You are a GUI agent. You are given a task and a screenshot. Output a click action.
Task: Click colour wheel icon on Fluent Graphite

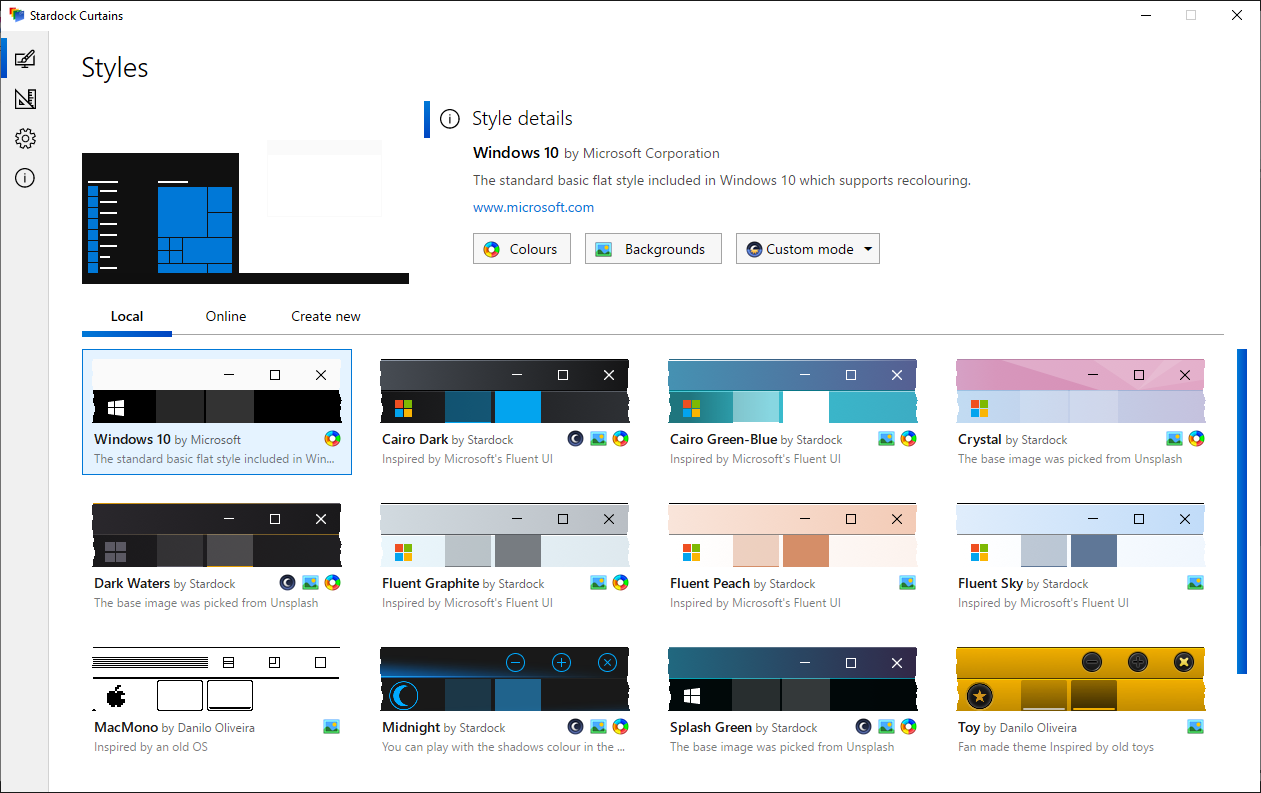point(620,583)
